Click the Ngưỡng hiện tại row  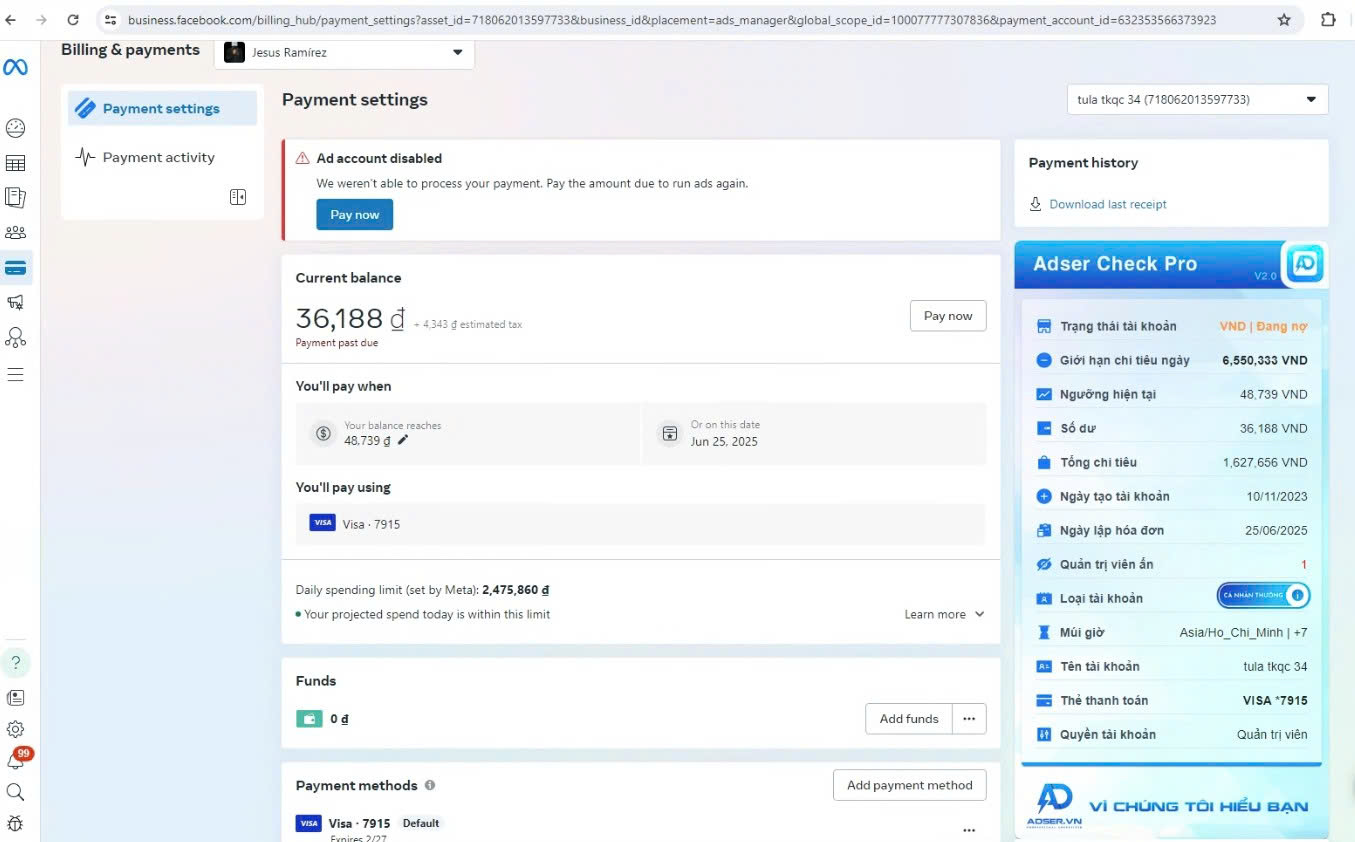pyautogui.click(x=1171, y=394)
